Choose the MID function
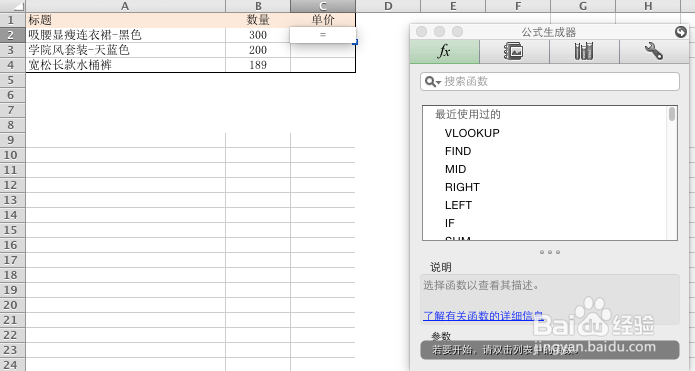Image resolution: width=695 pixels, height=371 pixels. pos(455,169)
